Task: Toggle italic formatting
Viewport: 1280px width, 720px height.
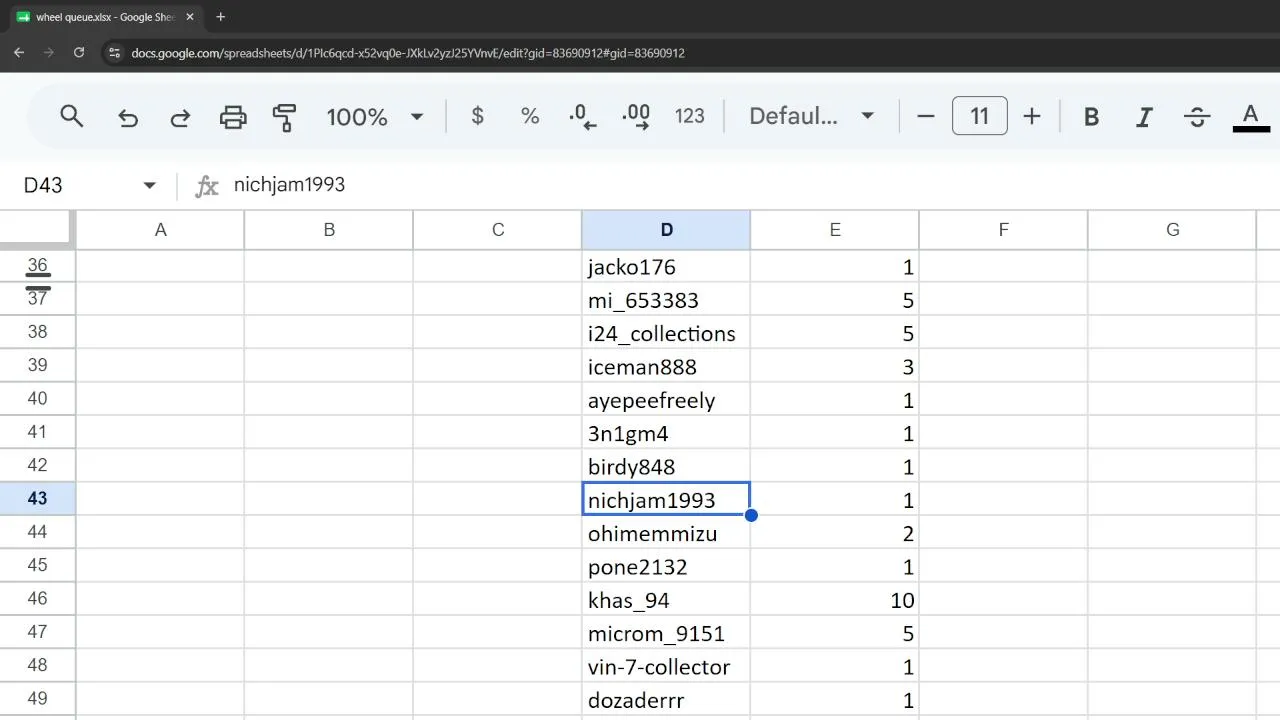Action: [x=1144, y=117]
